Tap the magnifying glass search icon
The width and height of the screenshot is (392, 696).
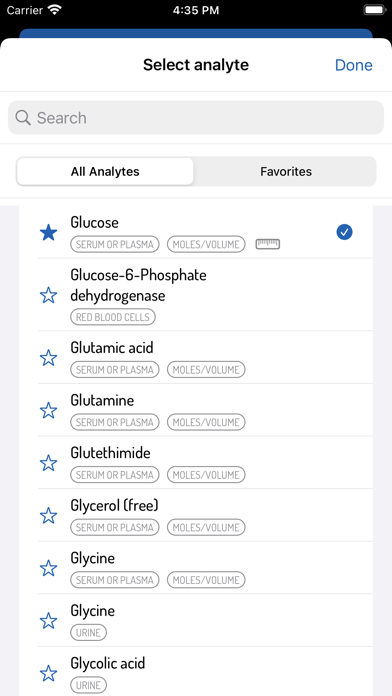tap(23, 118)
